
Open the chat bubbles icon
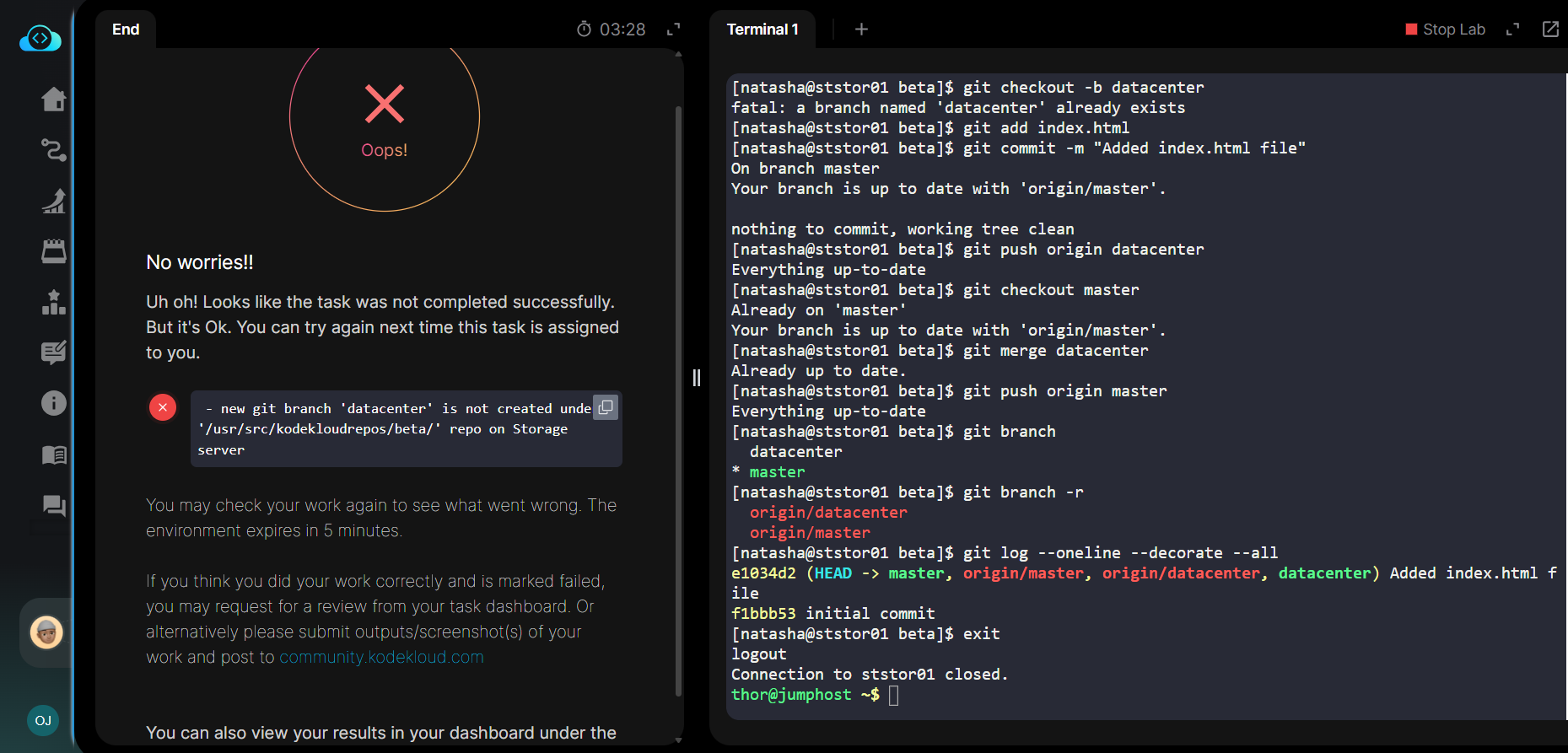pos(54,506)
